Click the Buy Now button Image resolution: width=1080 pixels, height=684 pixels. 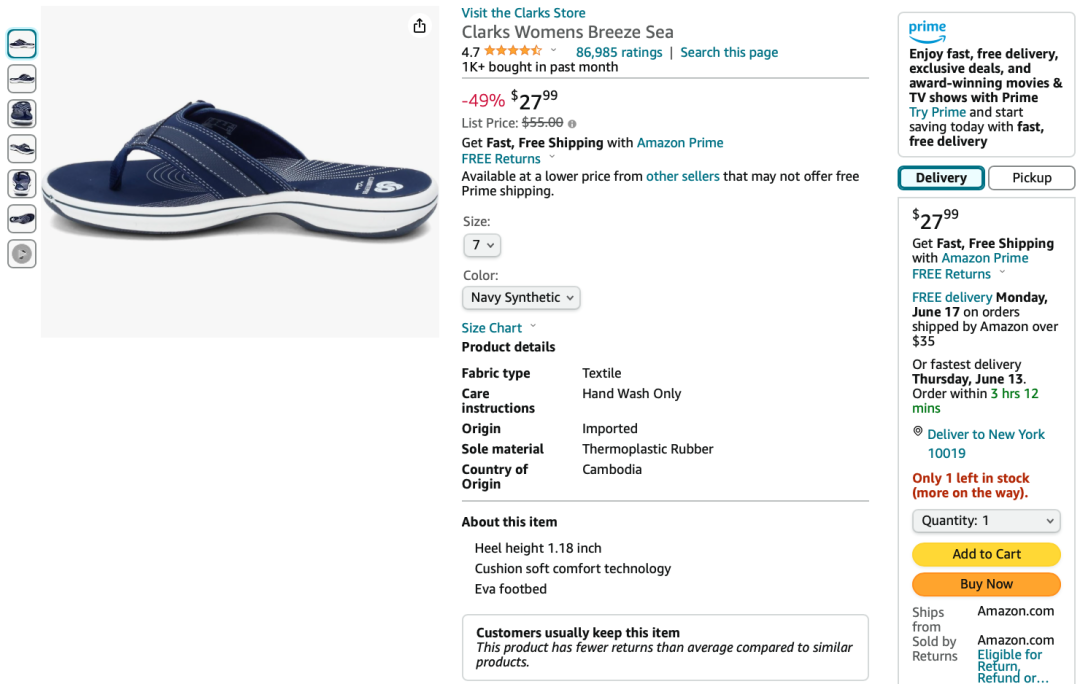coord(986,584)
